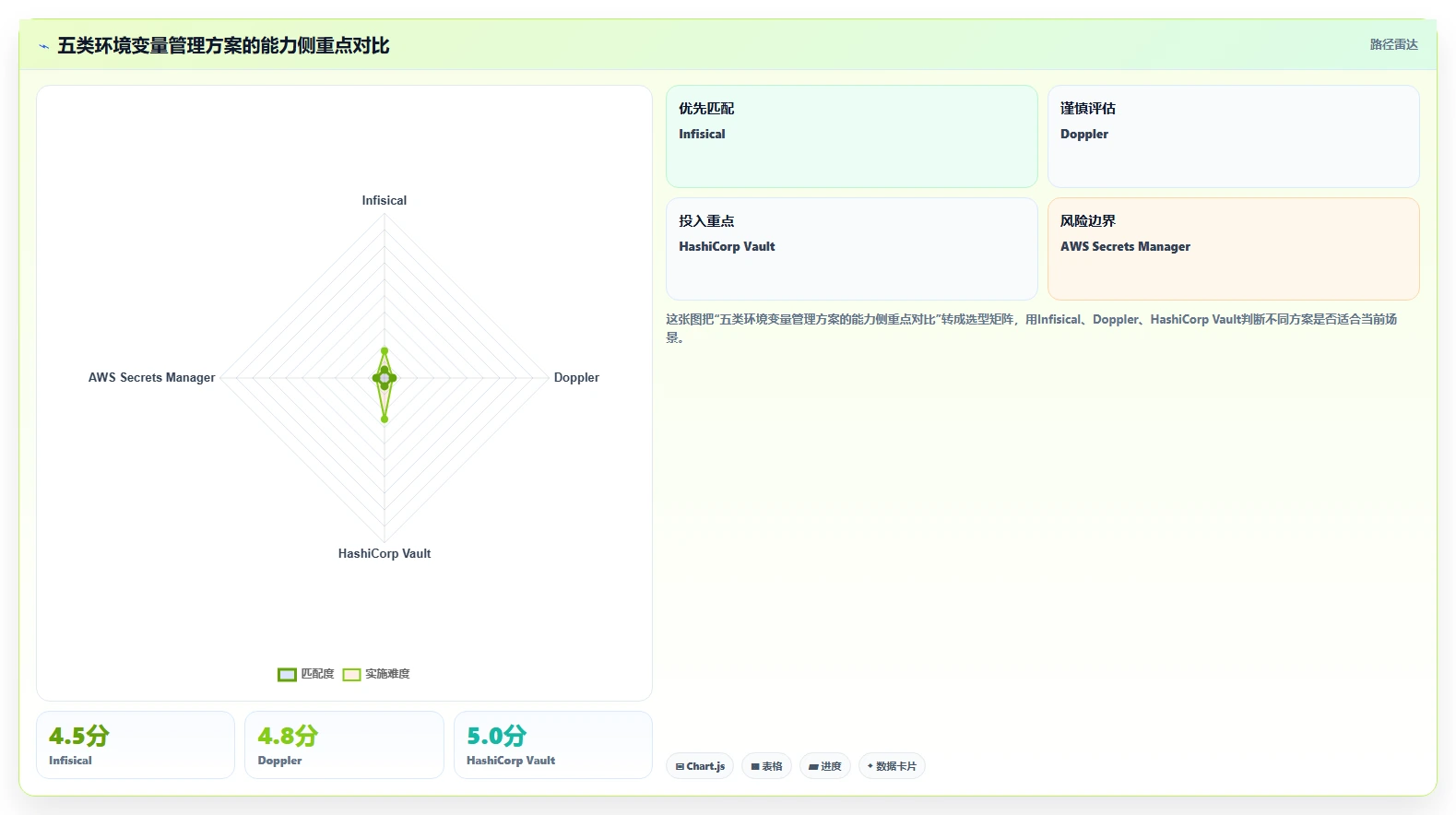Click the Infisical radar axis label
1456x815 pixels.
click(x=385, y=200)
